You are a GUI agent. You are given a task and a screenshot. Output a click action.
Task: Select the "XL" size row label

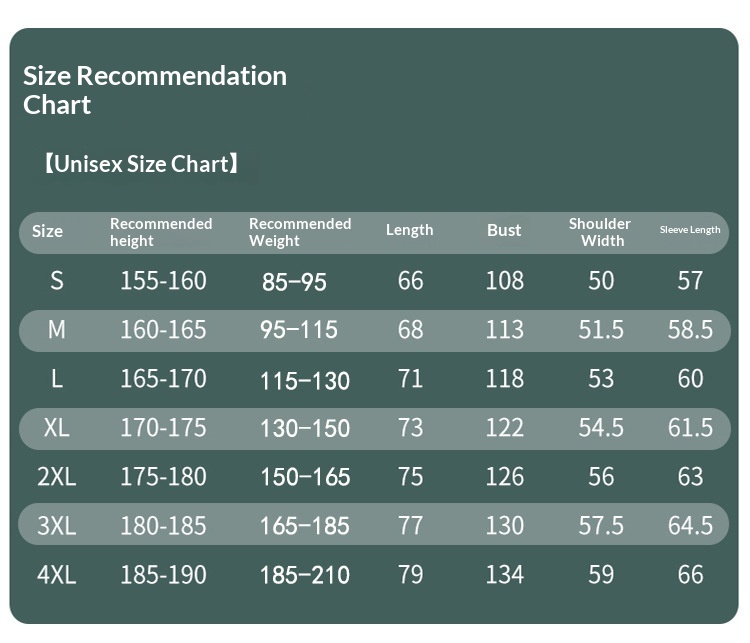pyautogui.click(x=57, y=428)
